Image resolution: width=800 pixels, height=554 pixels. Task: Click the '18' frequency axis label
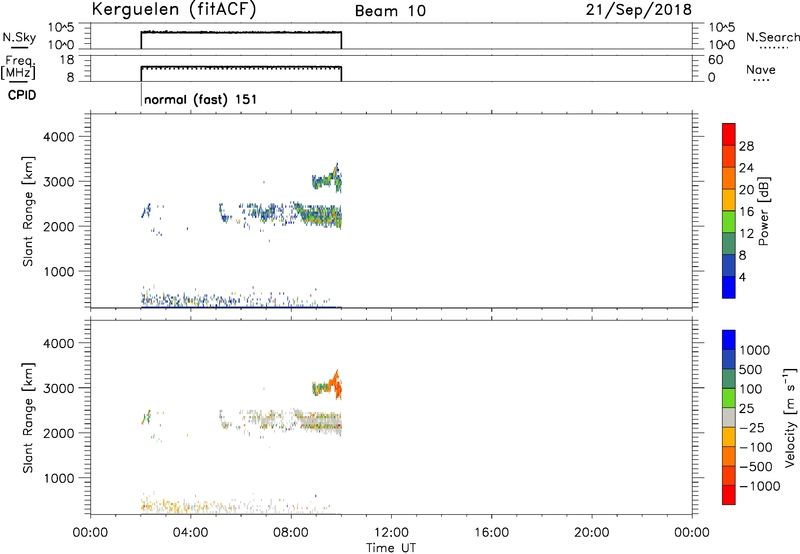click(67, 60)
